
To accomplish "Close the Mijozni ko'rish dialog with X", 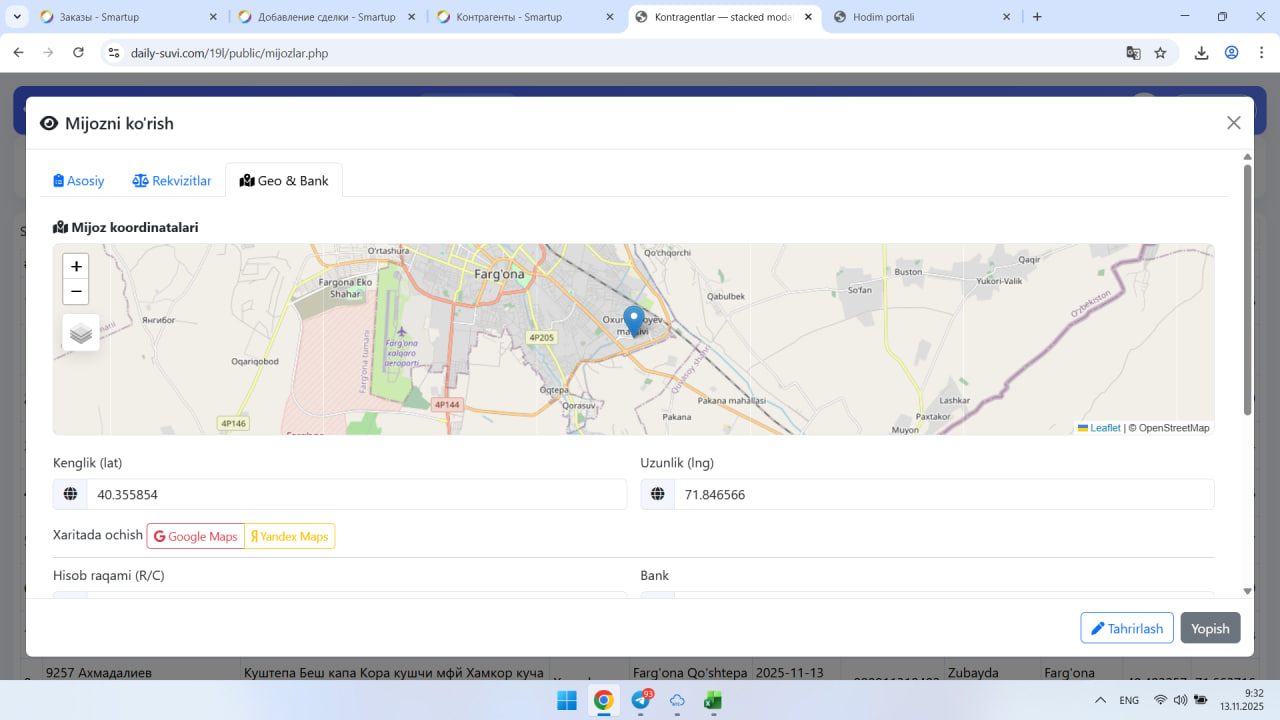I will 1233,123.
